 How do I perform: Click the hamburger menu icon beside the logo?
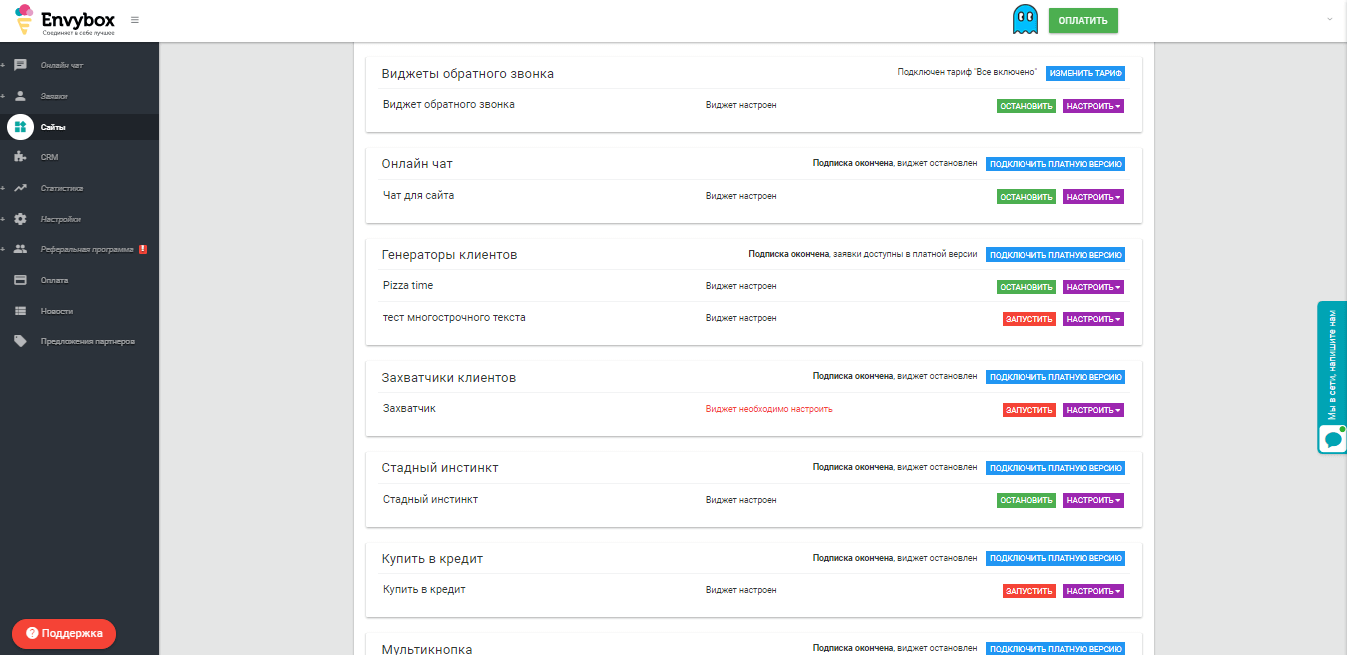pyautogui.click(x=135, y=20)
